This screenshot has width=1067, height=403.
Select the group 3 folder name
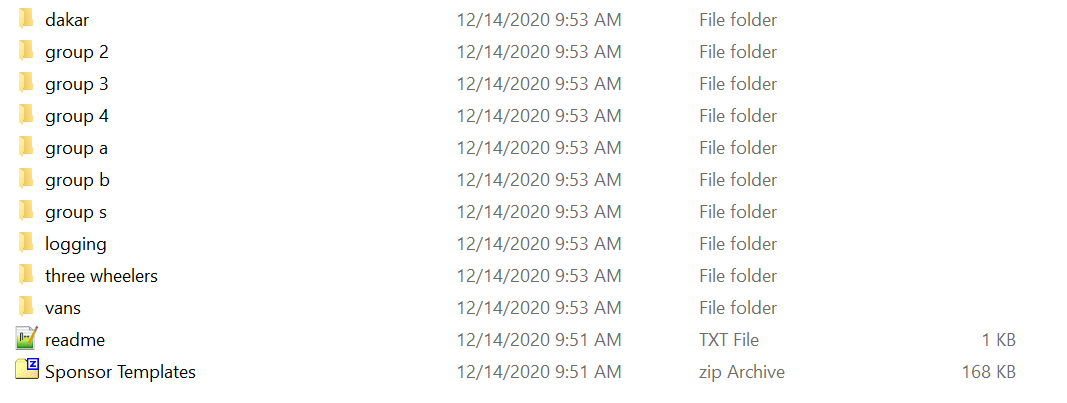[77, 84]
